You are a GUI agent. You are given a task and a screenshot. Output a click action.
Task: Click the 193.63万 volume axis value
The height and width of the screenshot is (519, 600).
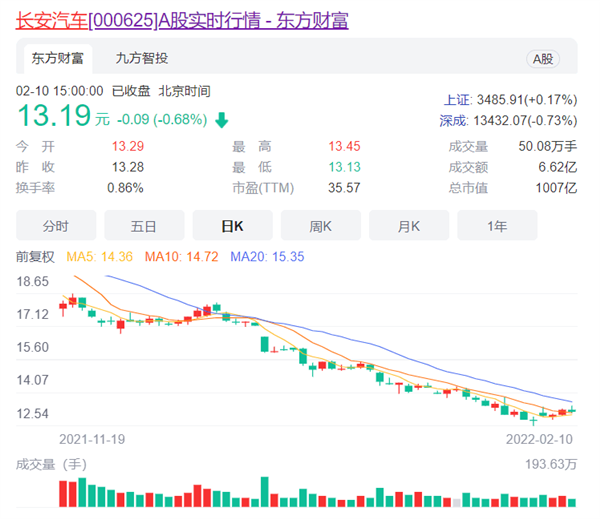[x=551, y=464]
